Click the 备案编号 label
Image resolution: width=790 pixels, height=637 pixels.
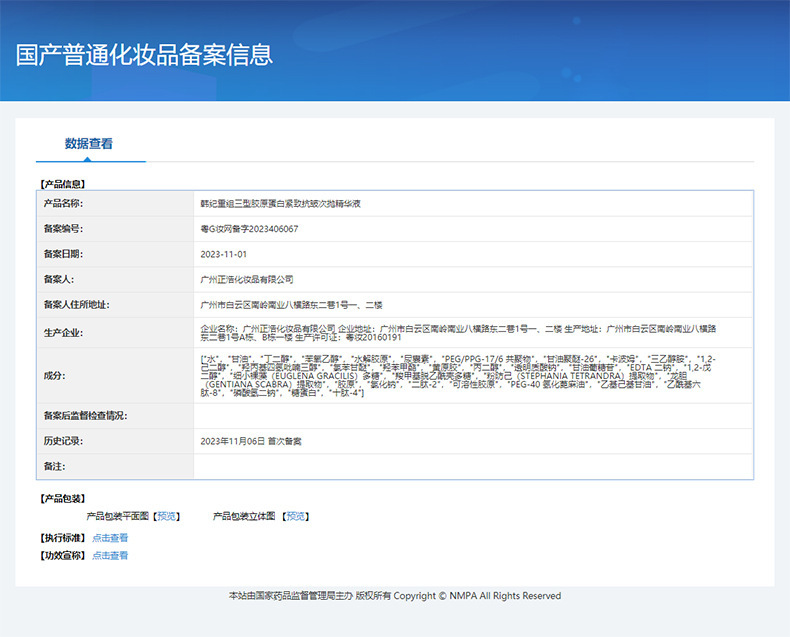[63, 229]
